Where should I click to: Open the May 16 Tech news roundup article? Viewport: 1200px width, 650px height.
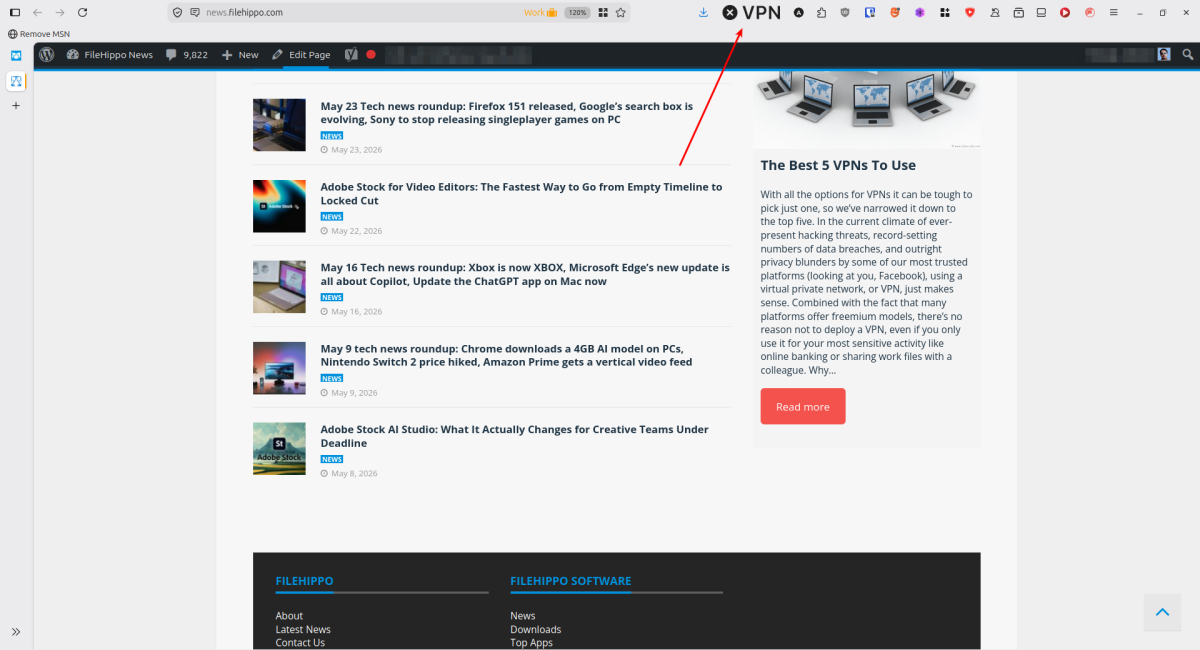point(525,274)
